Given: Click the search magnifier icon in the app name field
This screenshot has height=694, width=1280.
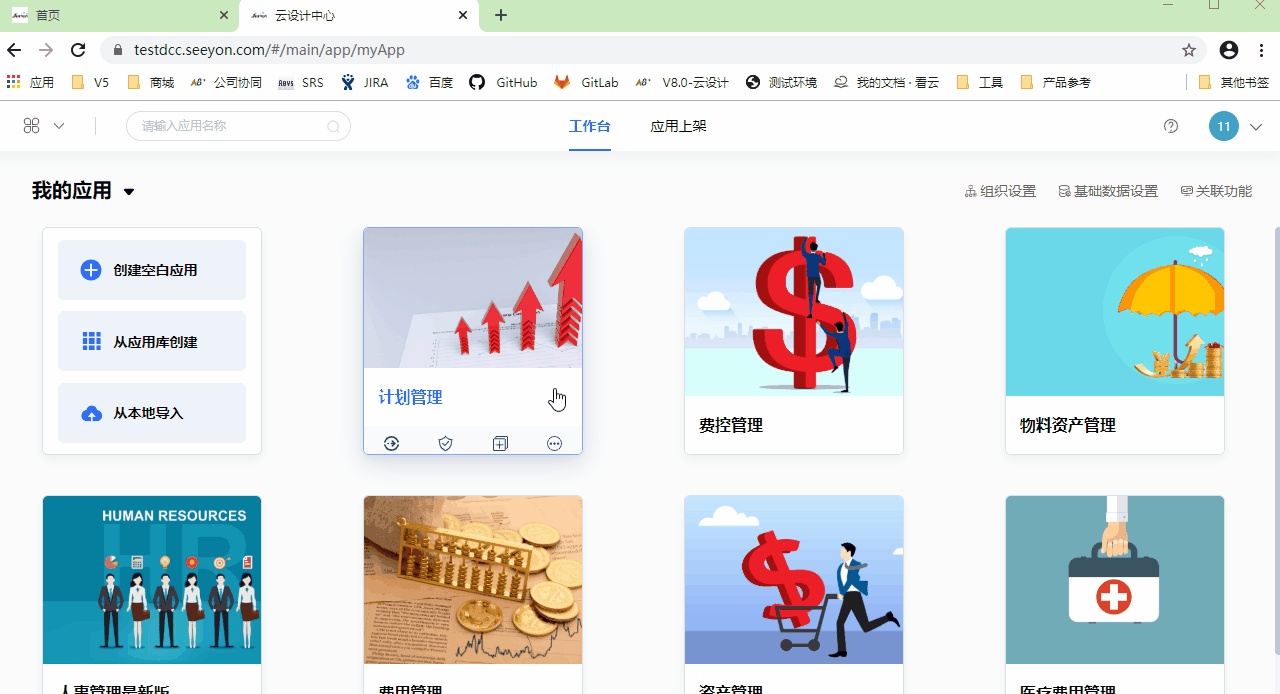Looking at the screenshot, I should pos(334,126).
